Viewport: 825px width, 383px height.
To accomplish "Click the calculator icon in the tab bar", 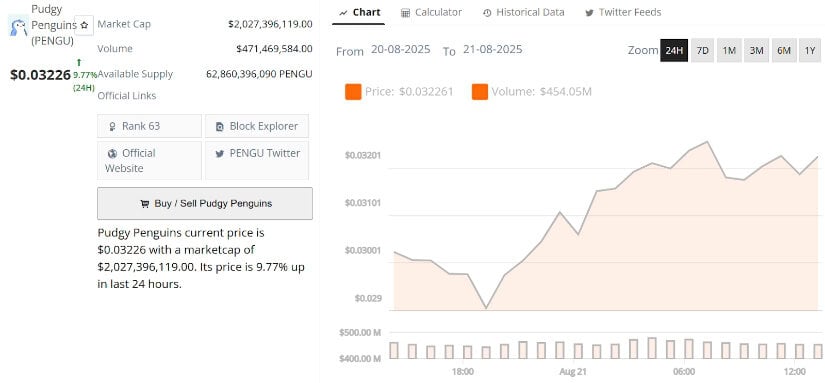I will pyautogui.click(x=405, y=13).
